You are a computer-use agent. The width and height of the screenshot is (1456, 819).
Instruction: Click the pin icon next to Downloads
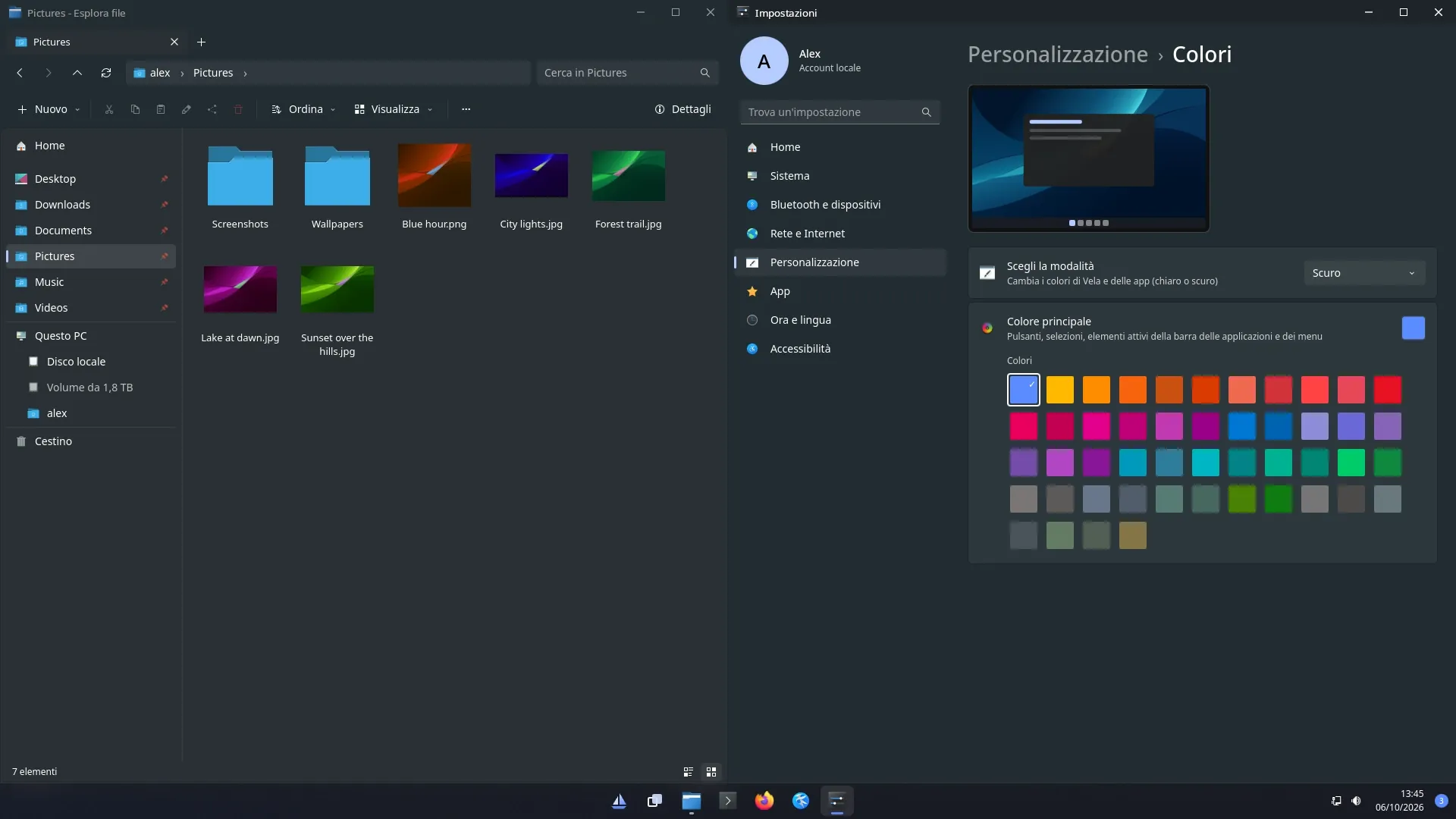(164, 205)
